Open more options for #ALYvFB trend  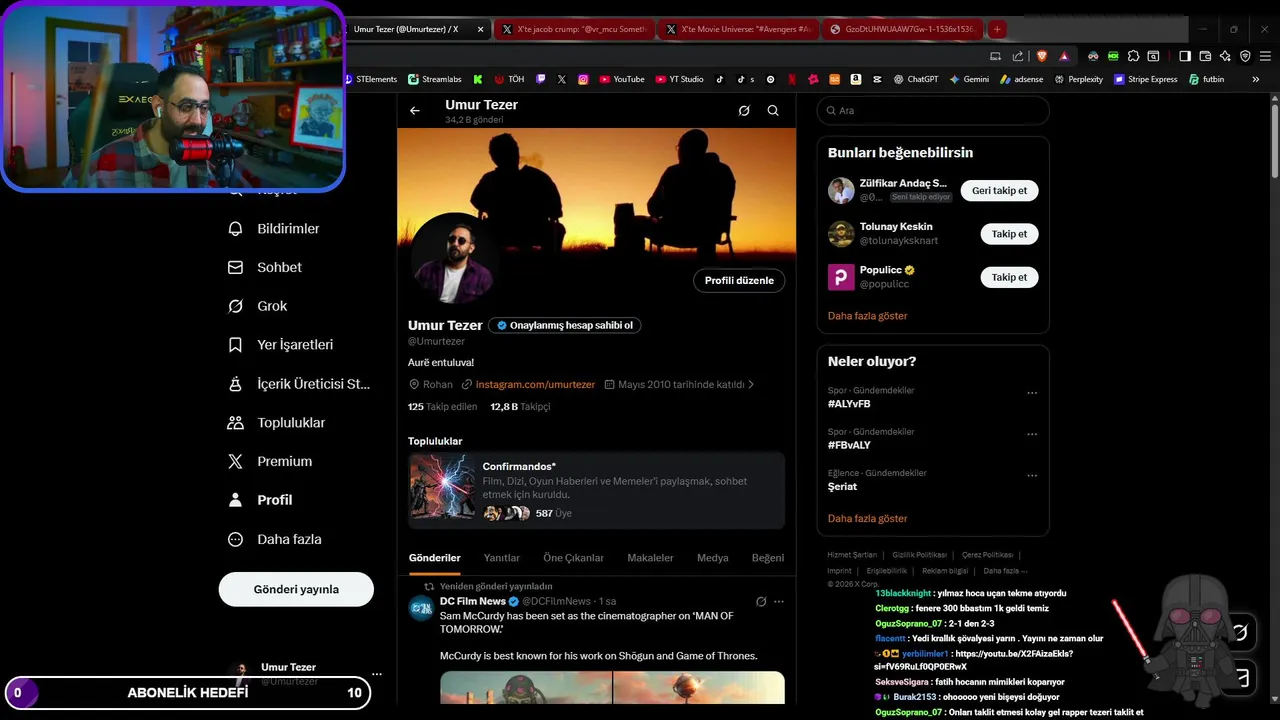[x=1032, y=394]
